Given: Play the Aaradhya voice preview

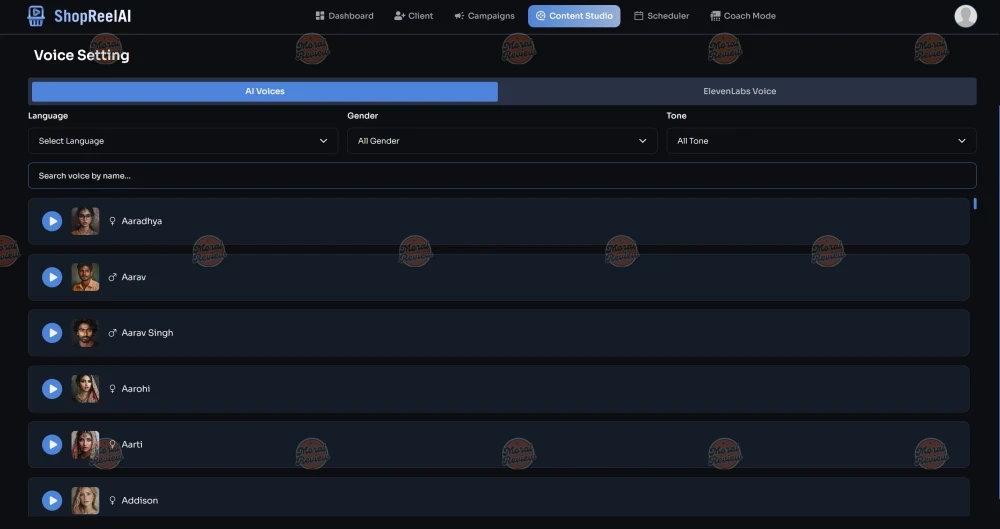Looking at the screenshot, I should coord(52,221).
